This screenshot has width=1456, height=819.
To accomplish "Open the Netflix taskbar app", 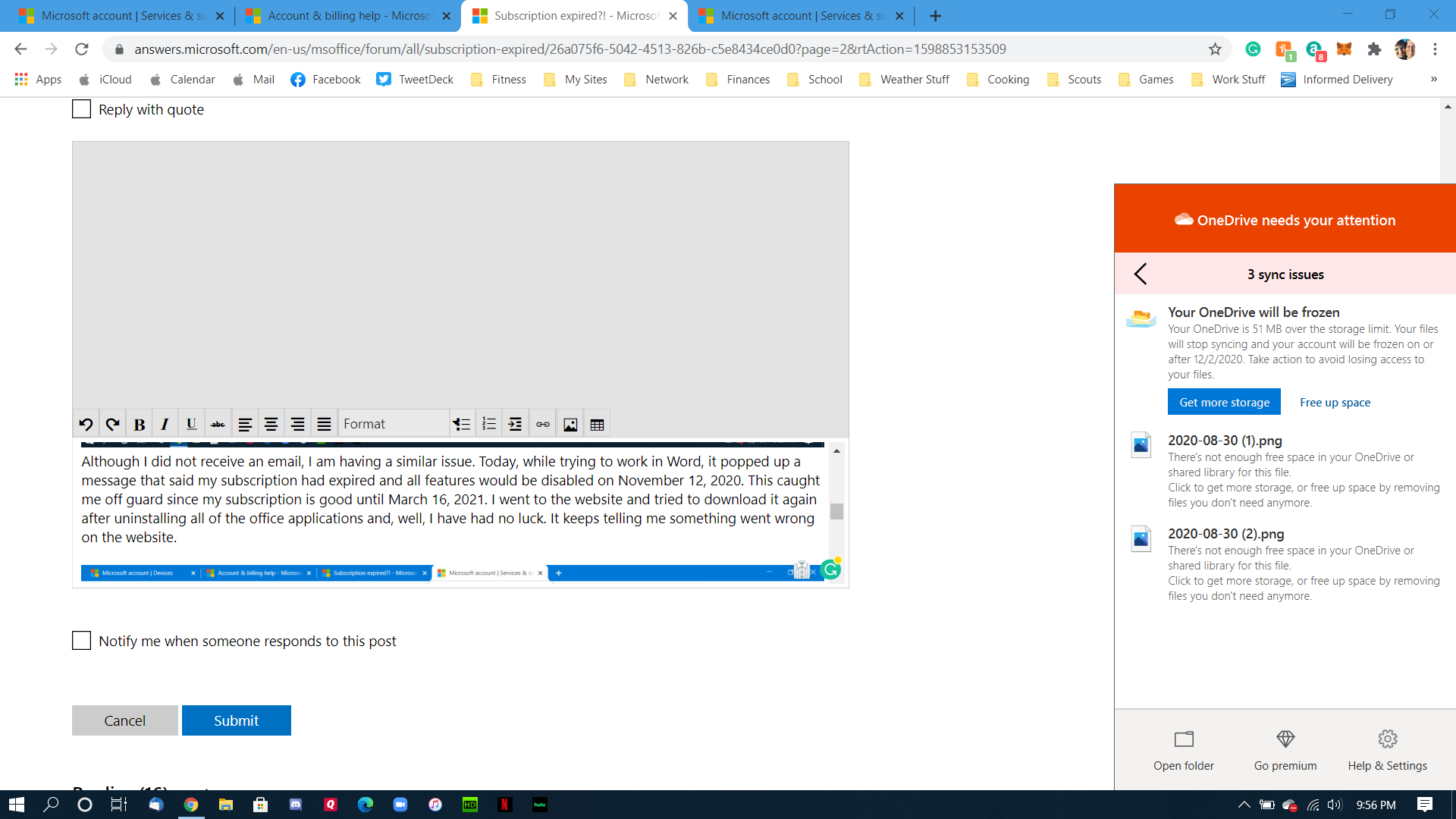I will click(505, 805).
